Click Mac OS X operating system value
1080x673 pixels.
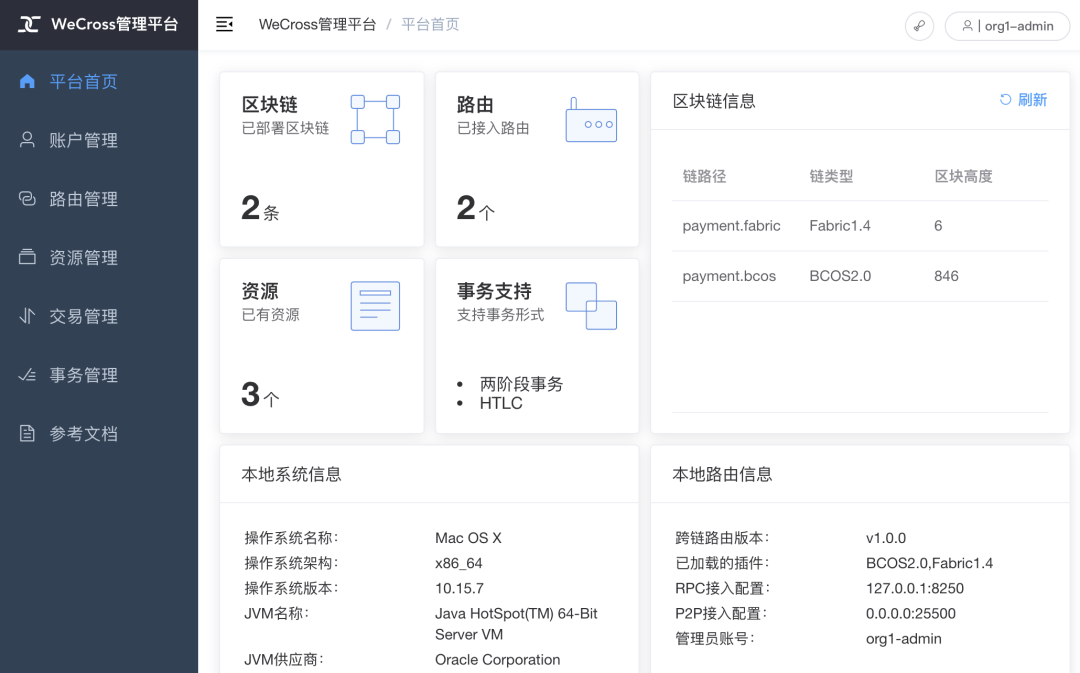tap(468, 538)
